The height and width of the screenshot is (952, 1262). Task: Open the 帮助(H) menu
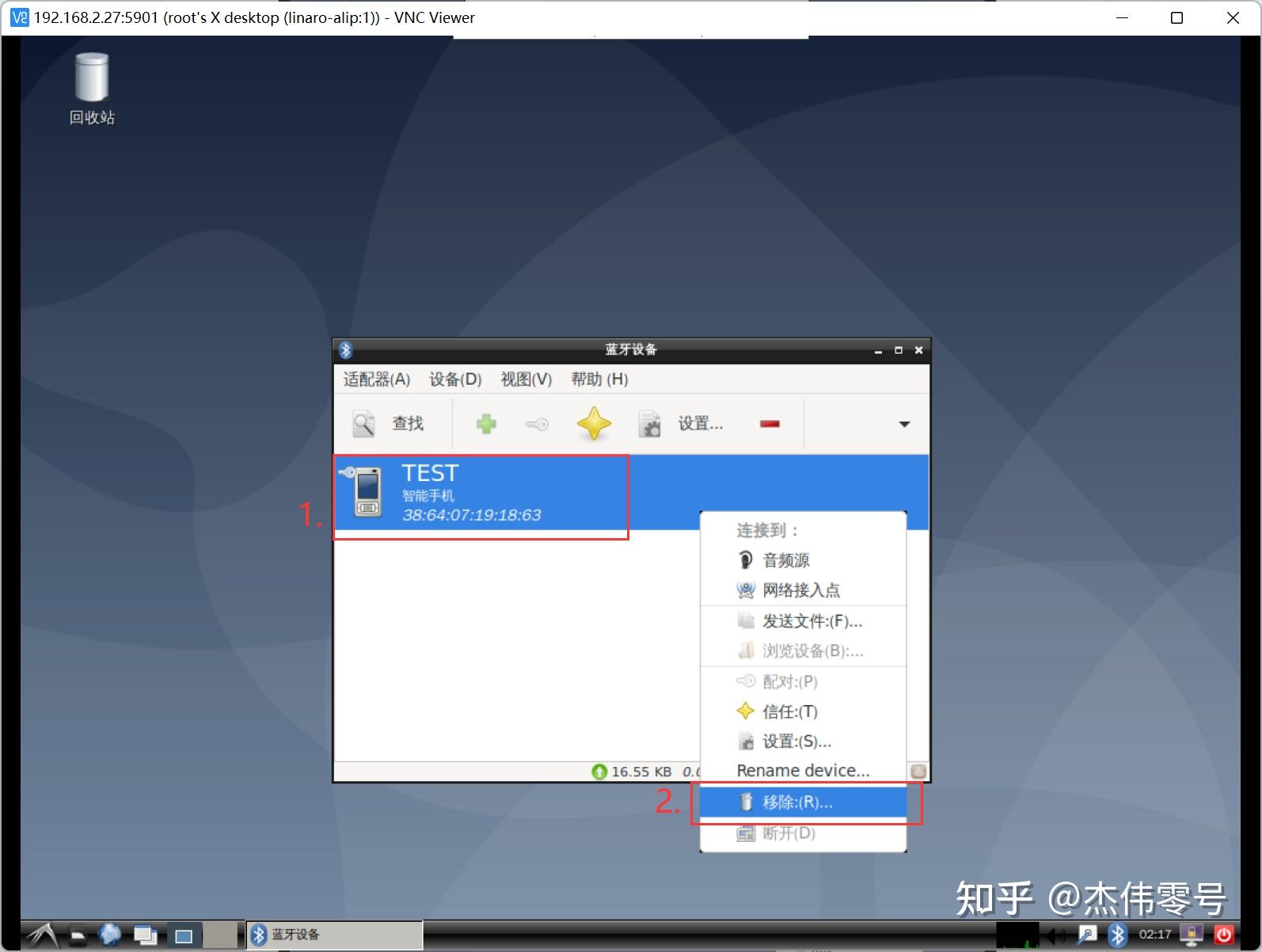point(599,379)
